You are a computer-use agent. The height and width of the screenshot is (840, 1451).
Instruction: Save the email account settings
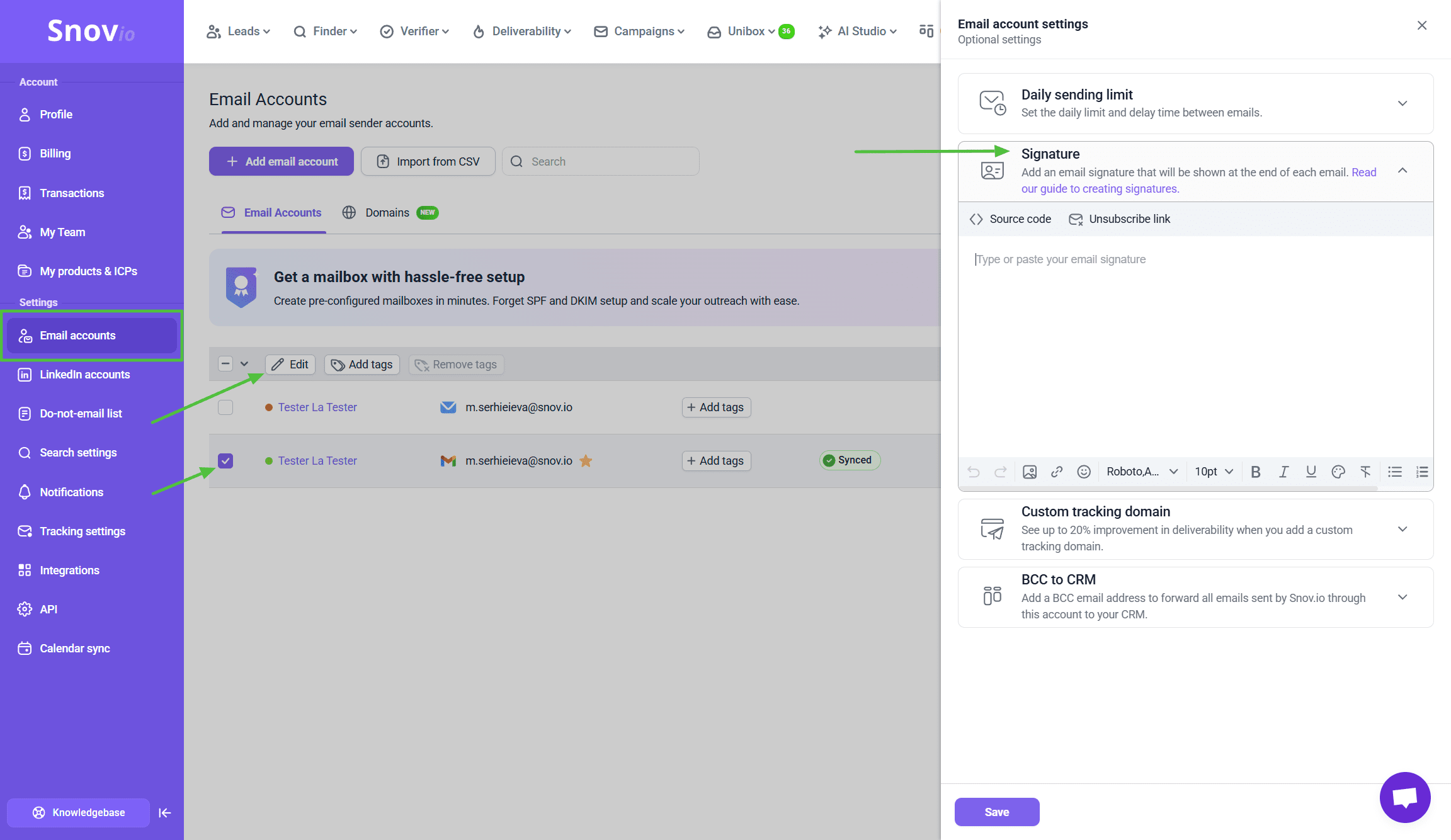(x=996, y=812)
